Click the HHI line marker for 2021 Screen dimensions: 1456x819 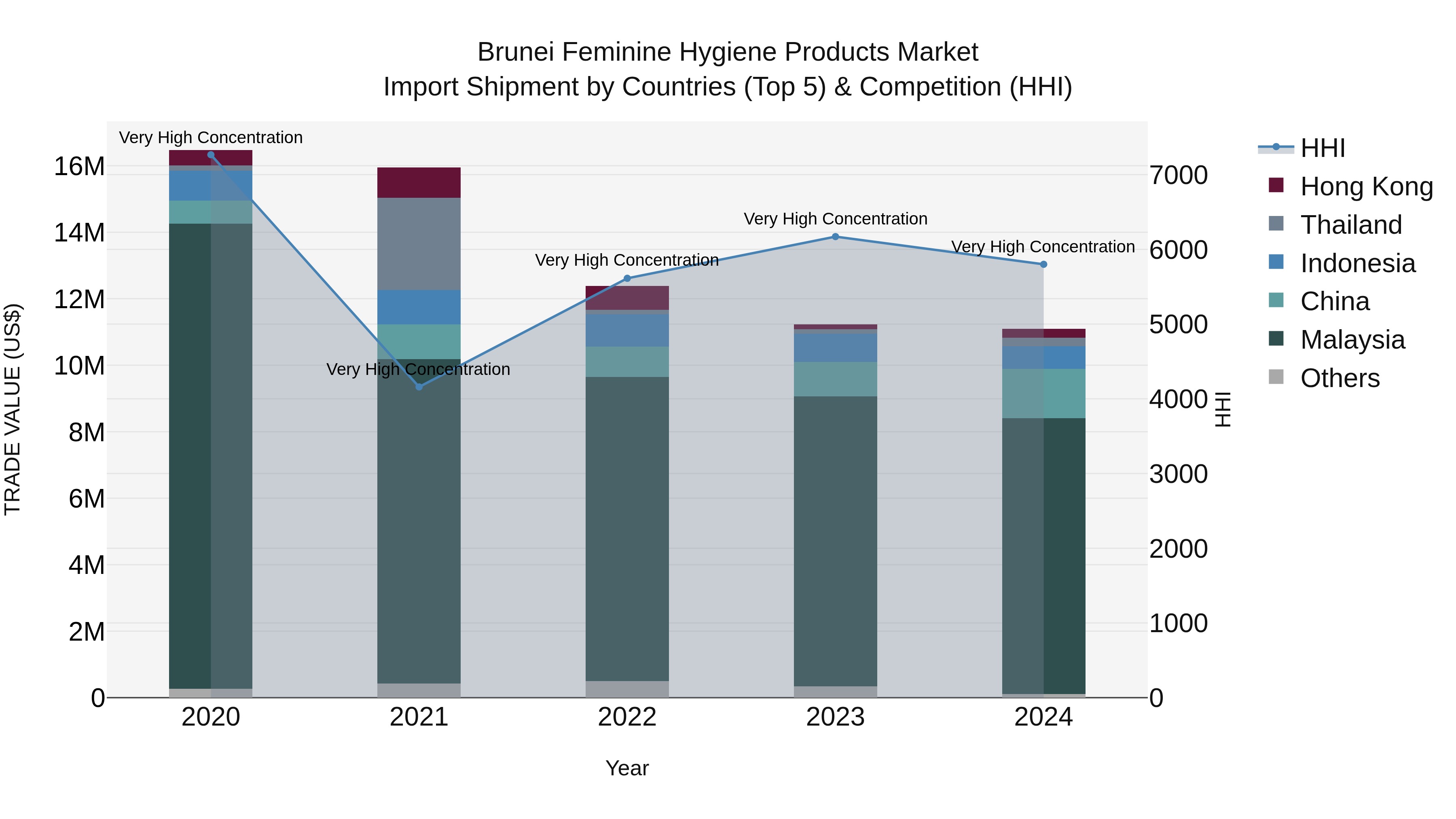coord(419,387)
